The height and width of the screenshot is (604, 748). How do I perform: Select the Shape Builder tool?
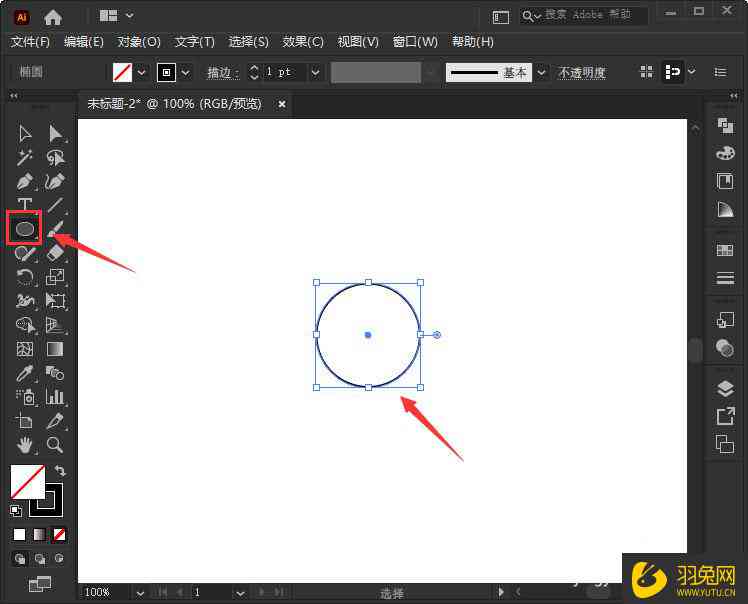pyautogui.click(x=25, y=325)
